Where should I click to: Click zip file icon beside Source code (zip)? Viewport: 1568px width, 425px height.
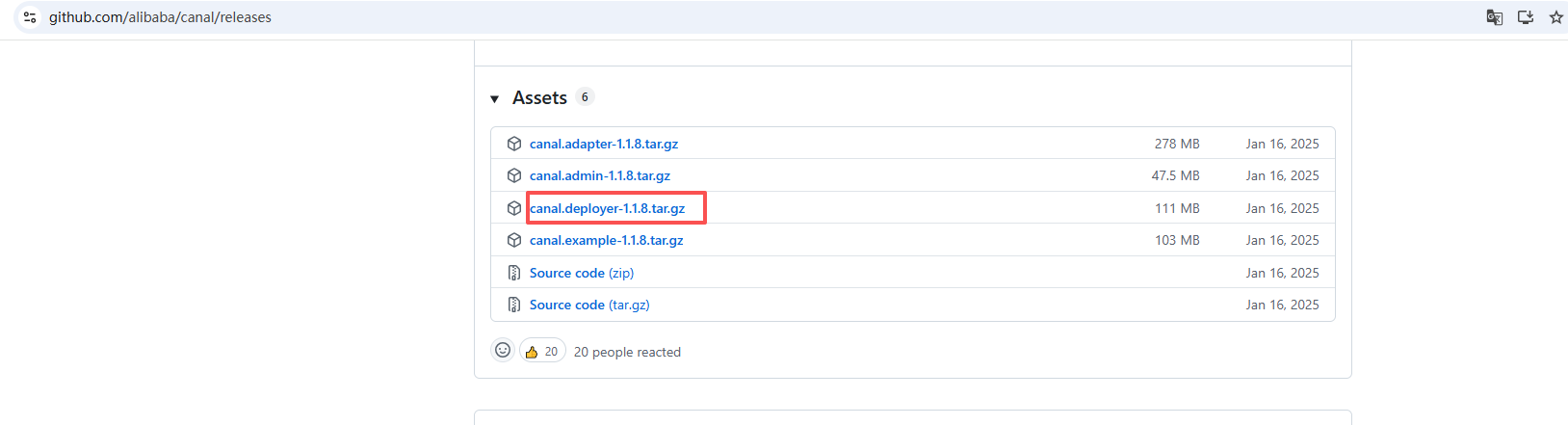[x=514, y=273]
